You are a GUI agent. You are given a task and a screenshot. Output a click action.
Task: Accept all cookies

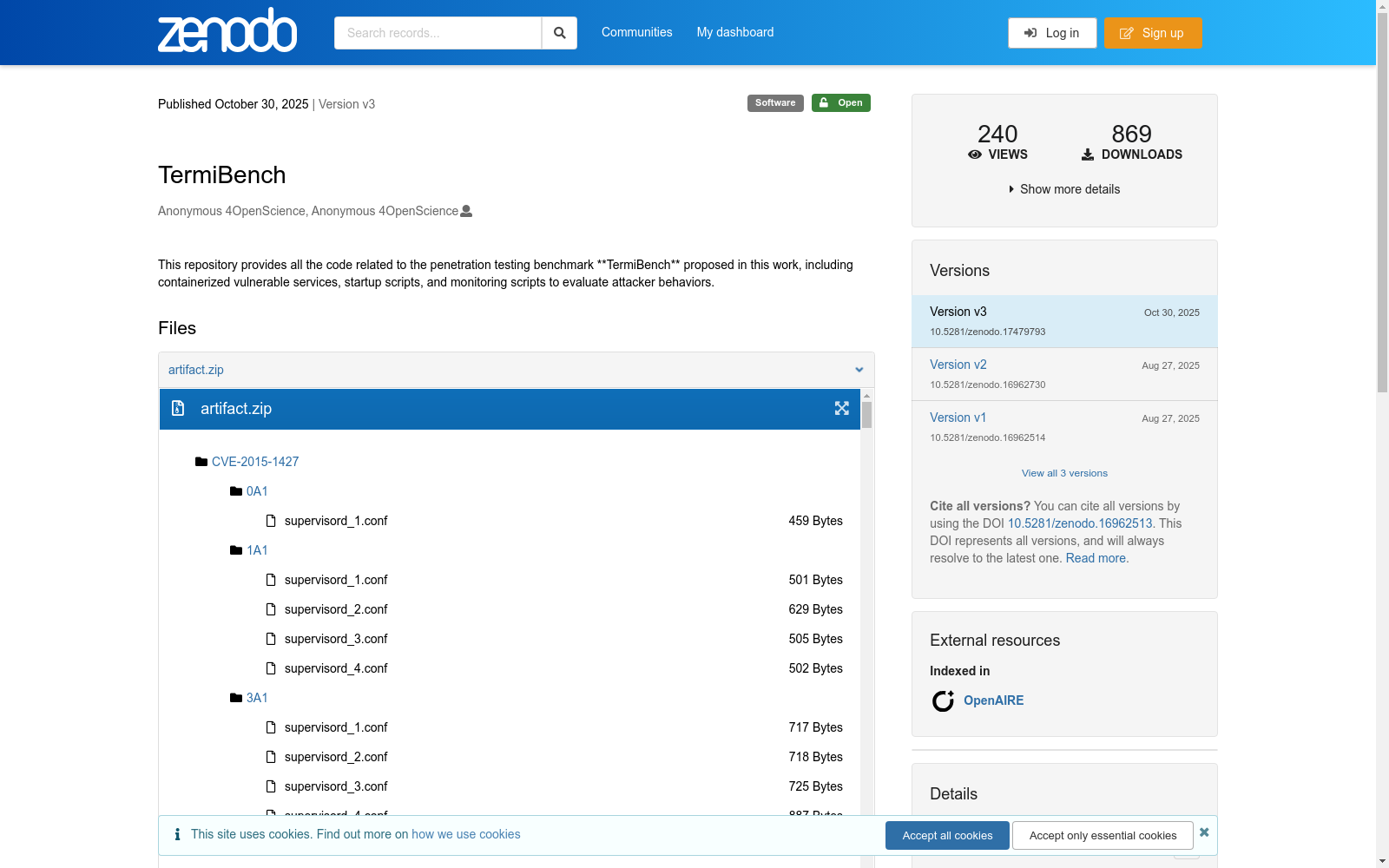[x=947, y=835]
